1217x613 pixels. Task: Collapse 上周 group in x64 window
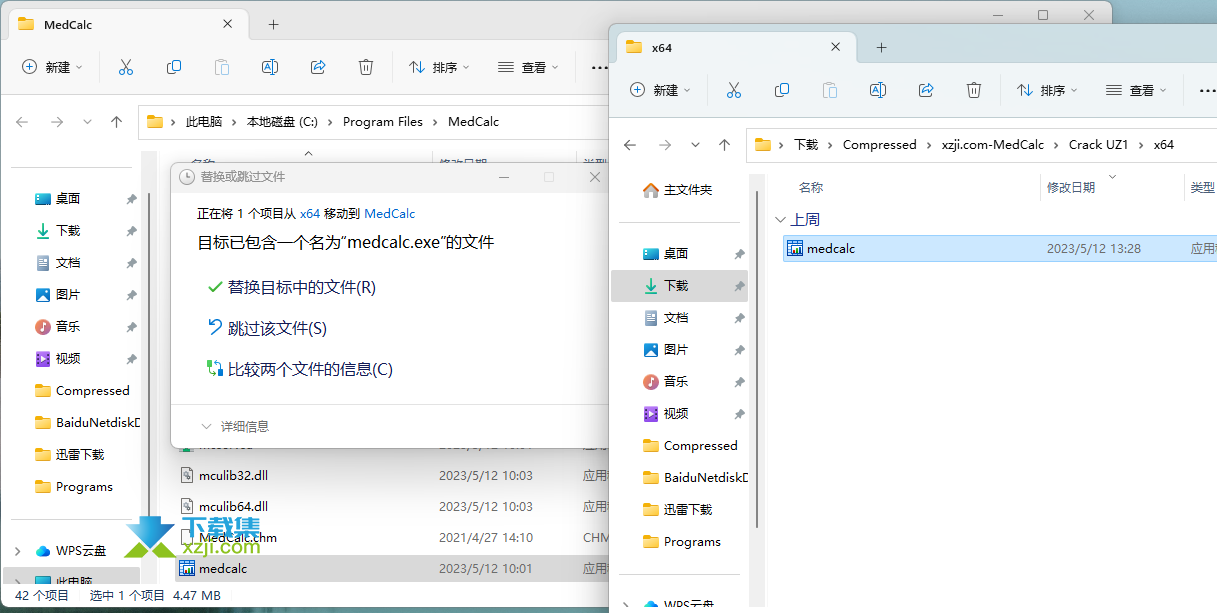pyautogui.click(x=781, y=219)
